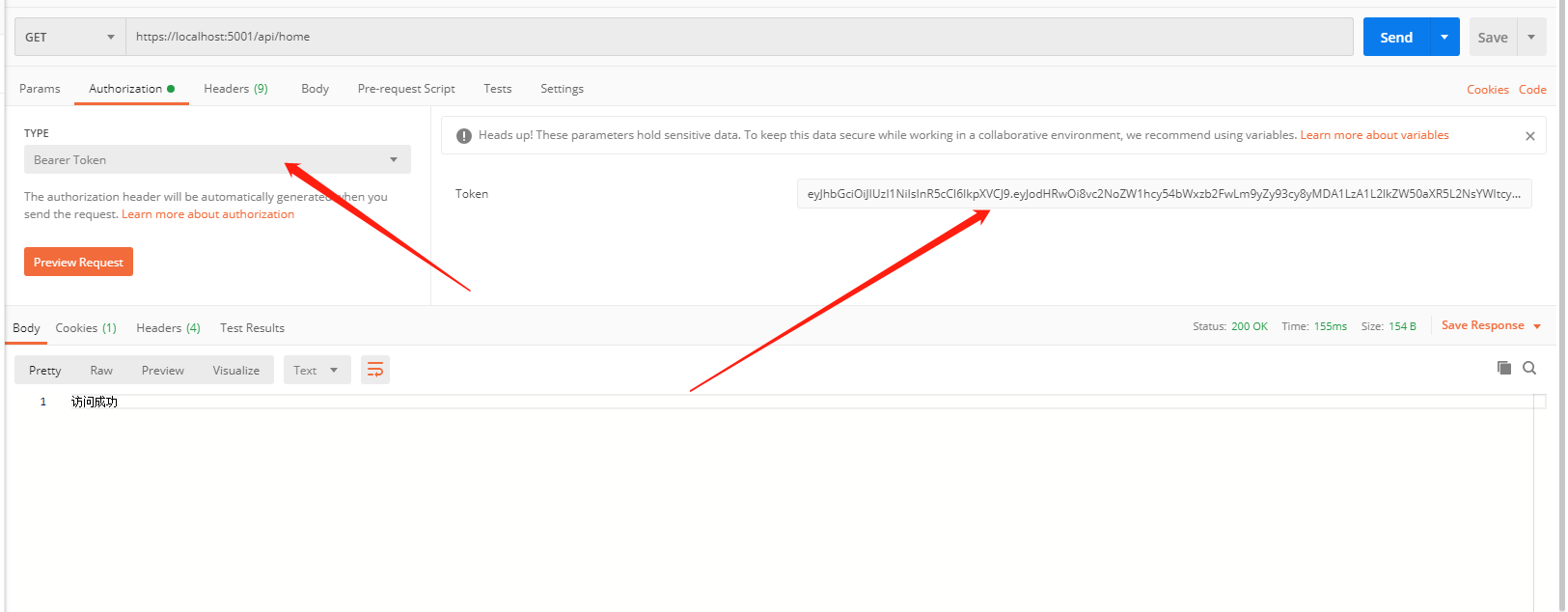Click the orange Preview Request button
1568x612 pixels.
[x=78, y=262]
